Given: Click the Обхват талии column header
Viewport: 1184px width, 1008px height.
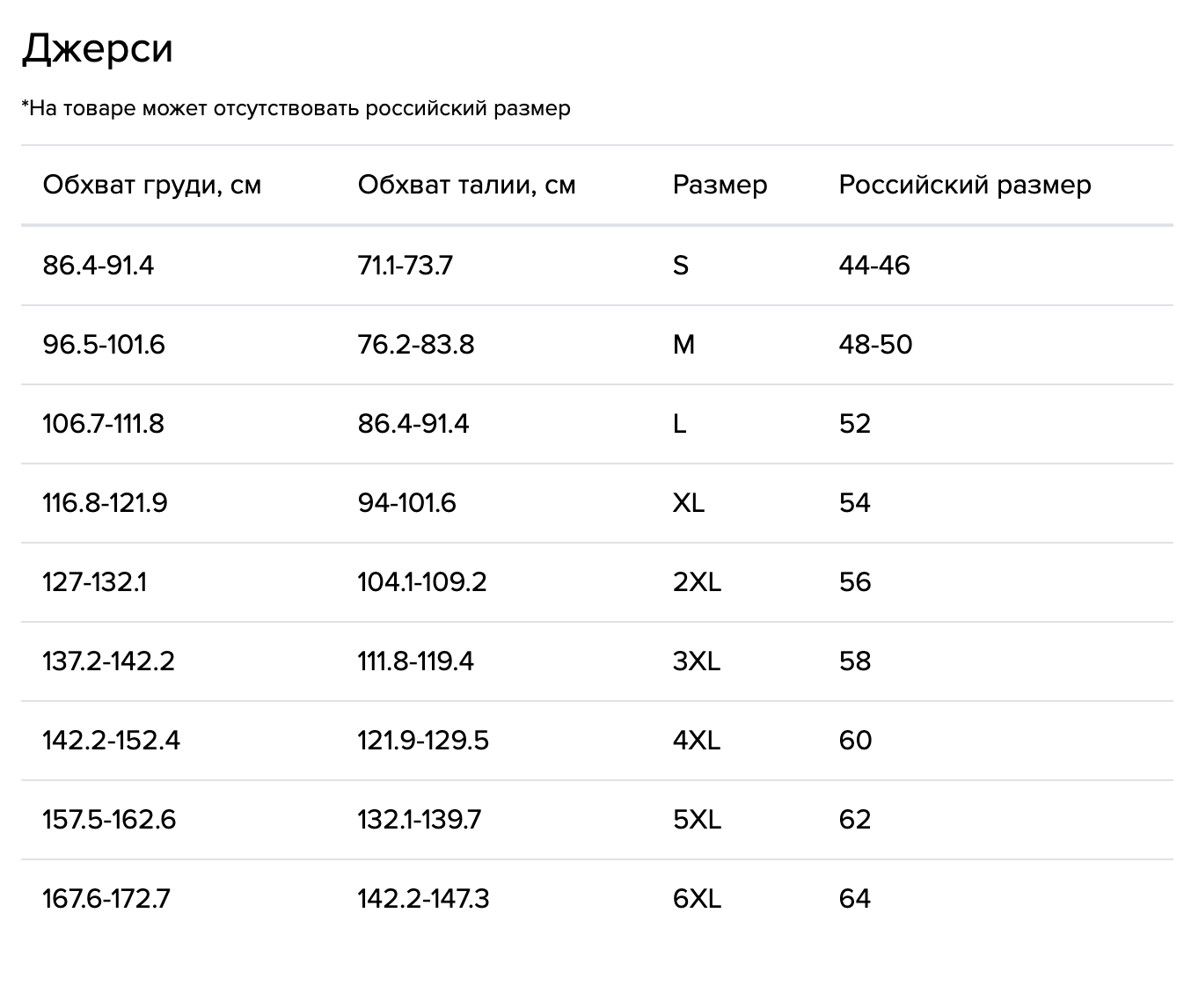Looking at the screenshot, I should click(466, 185).
